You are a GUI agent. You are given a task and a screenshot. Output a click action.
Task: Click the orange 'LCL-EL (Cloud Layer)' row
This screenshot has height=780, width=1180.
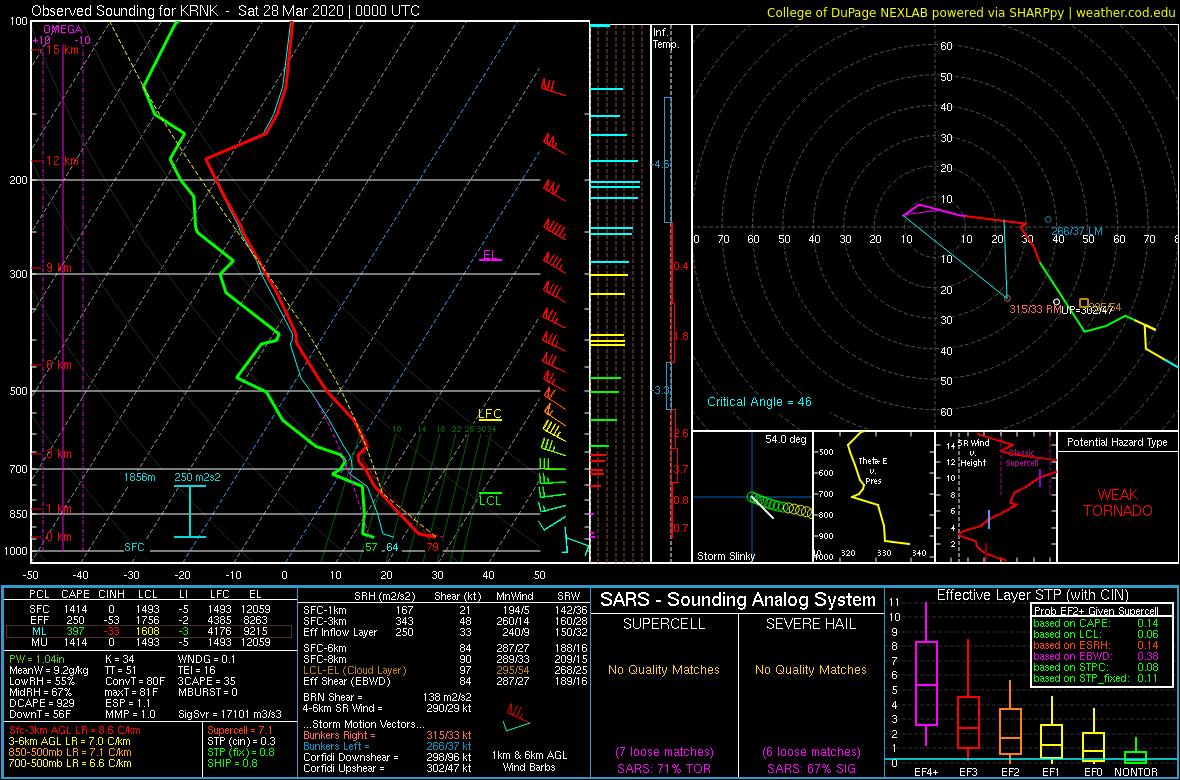tap(444, 669)
